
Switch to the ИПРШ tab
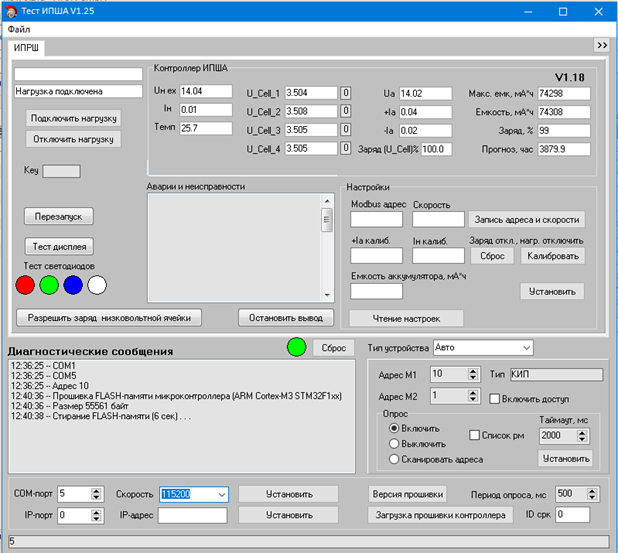click(27, 47)
